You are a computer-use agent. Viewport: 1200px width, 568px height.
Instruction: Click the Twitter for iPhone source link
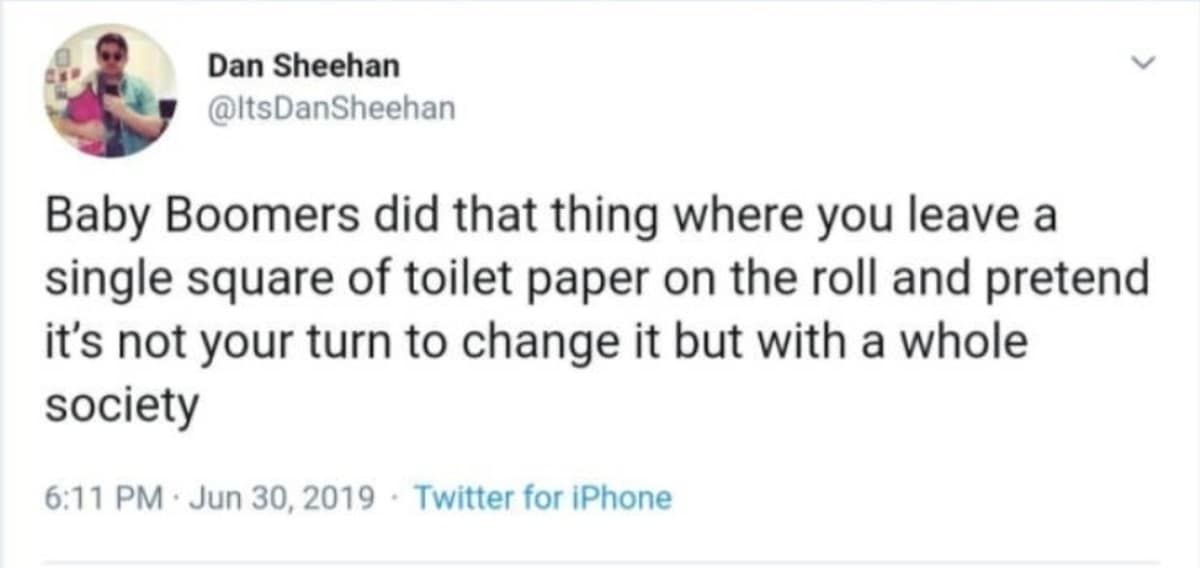pos(542,496)
